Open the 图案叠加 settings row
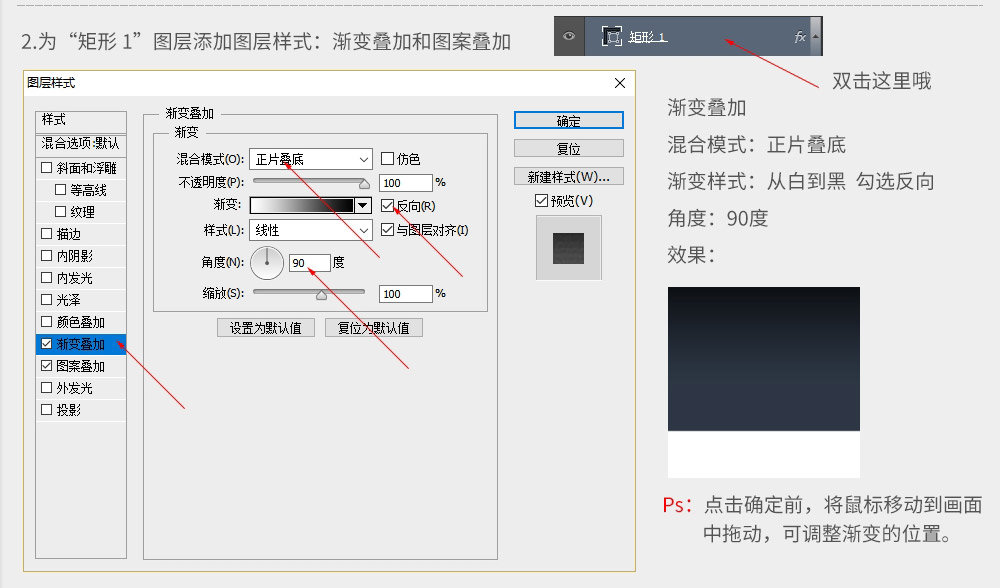Image resolution: width=1000 pixels, height=588 pixels. 81,366
